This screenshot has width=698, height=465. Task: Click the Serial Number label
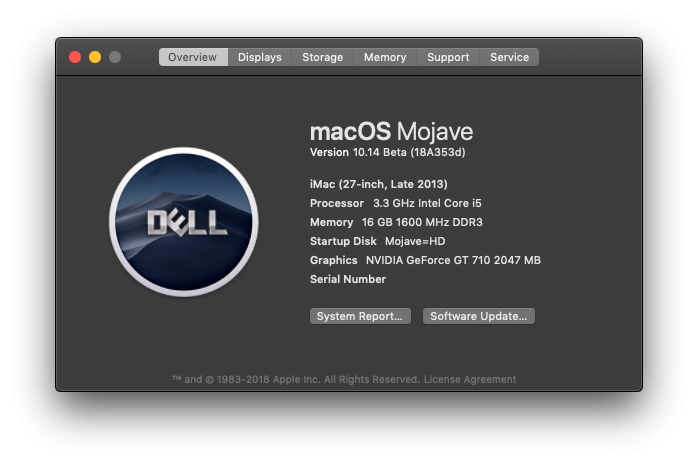point(348,279)
